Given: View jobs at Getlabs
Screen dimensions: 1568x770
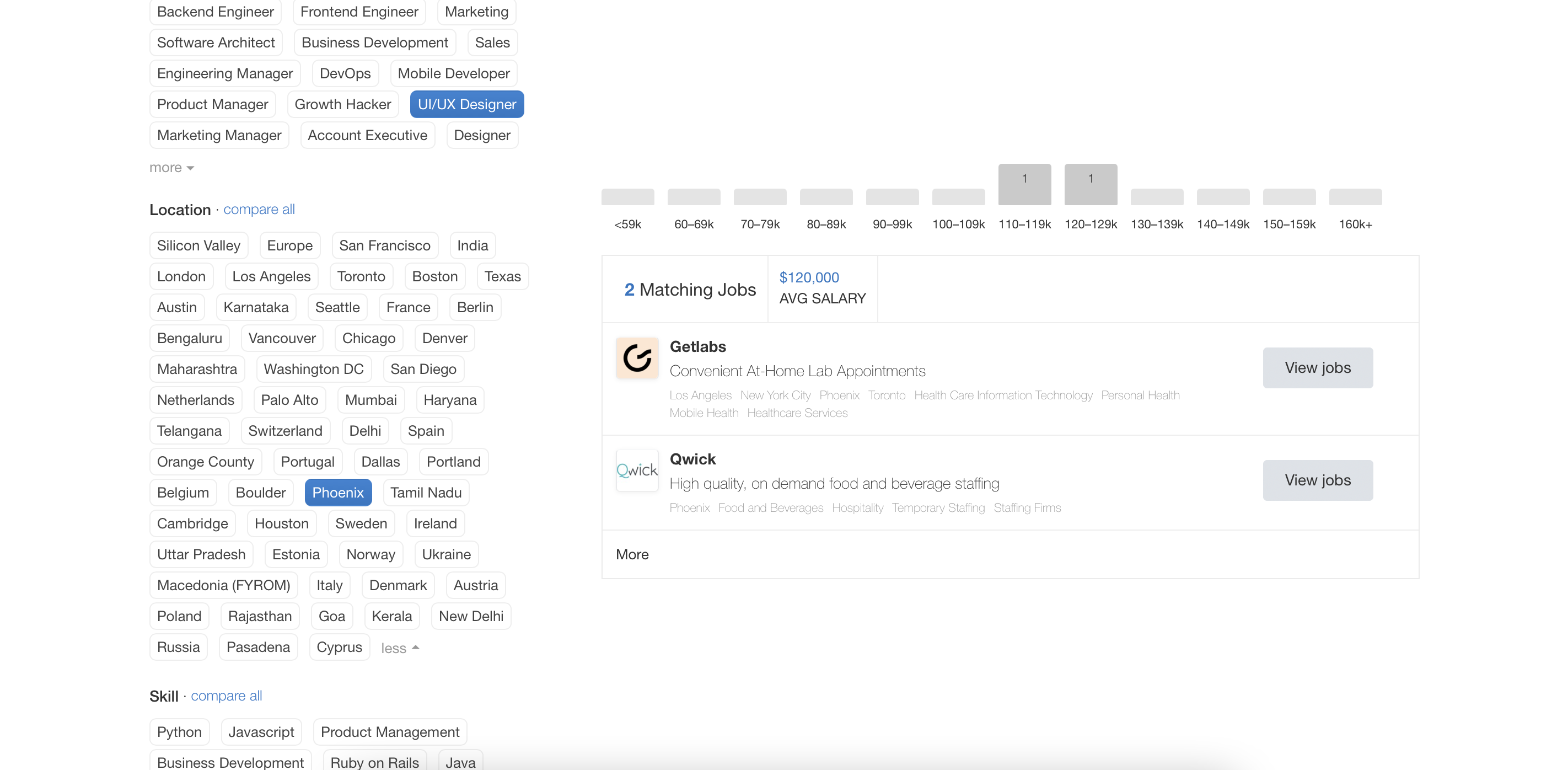Looking at the screenshot, I should (x=1317, y=368).
